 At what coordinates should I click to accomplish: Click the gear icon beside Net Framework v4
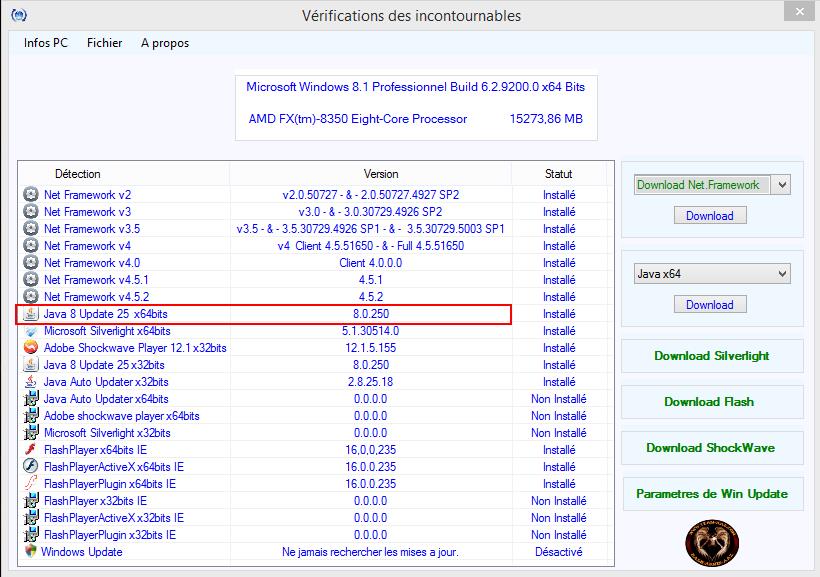[x=31, y=246]
